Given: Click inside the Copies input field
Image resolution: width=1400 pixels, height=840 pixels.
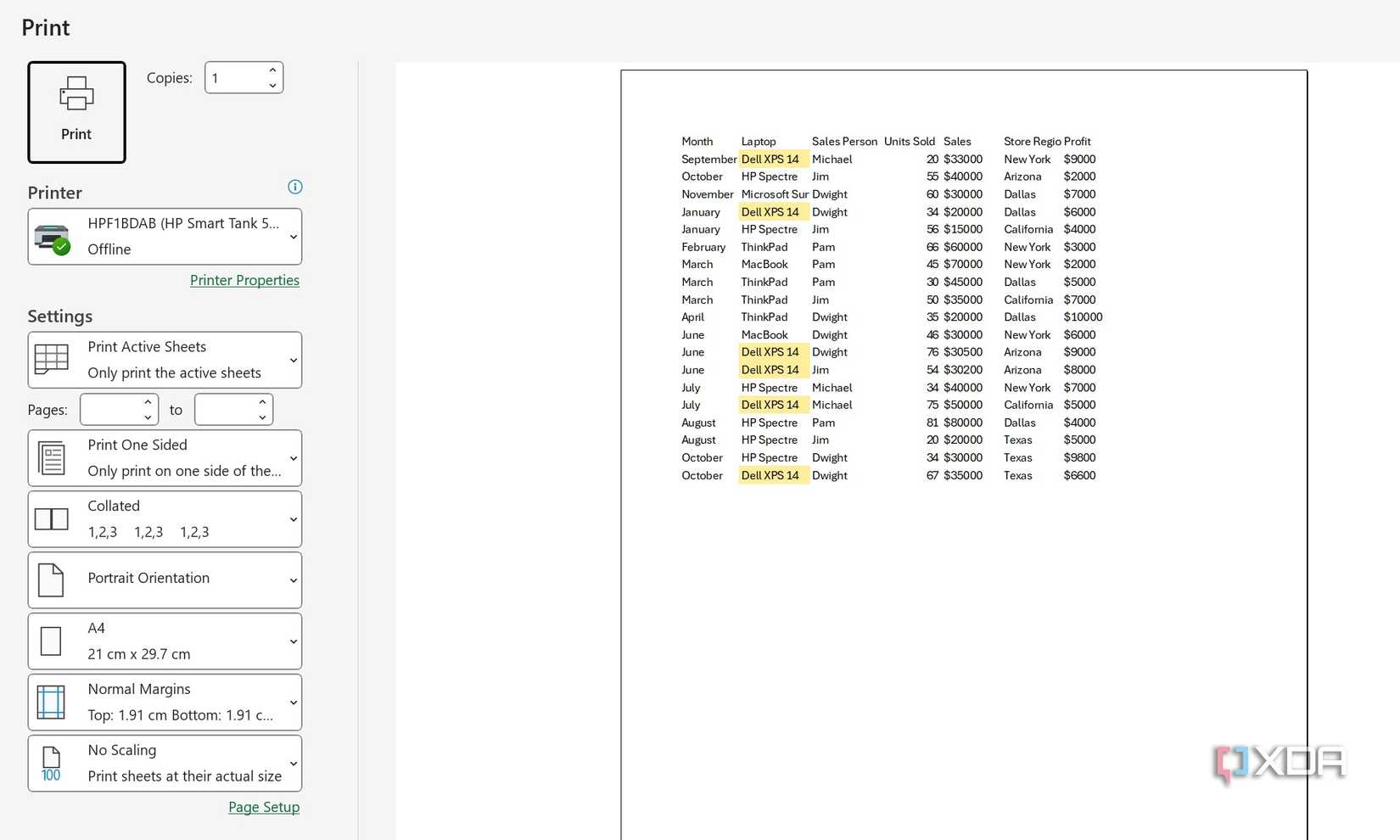Looking at the screenshot, I should point(234,78).
